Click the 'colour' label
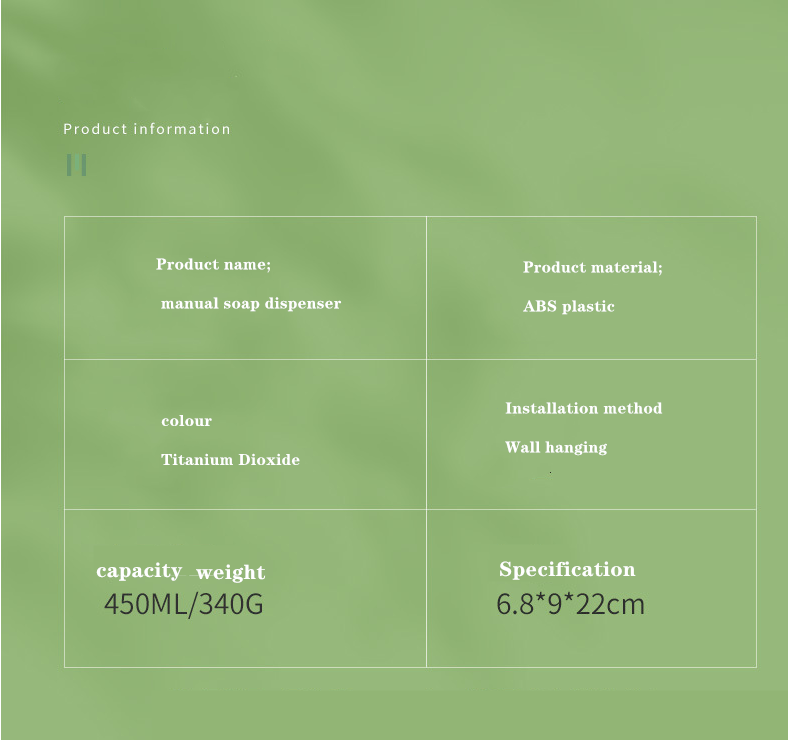The image size is (788, 740). pos(186,421)
